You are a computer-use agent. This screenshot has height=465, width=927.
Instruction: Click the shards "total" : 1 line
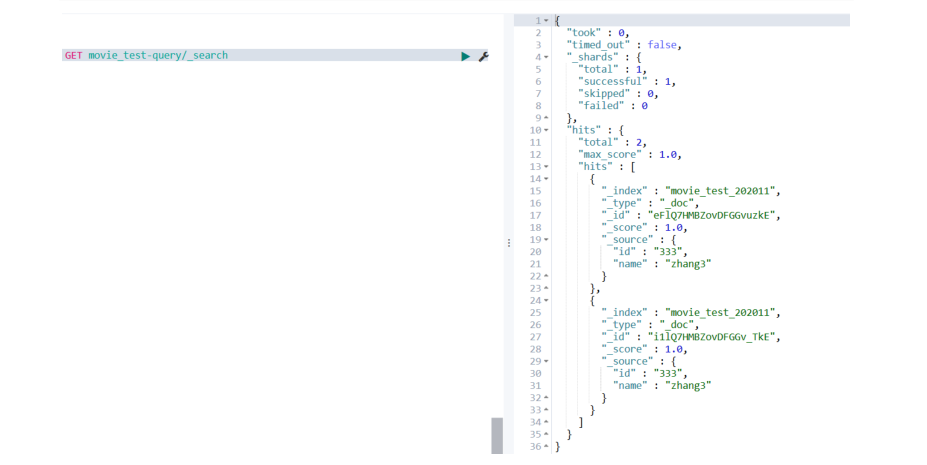point(612,69)
